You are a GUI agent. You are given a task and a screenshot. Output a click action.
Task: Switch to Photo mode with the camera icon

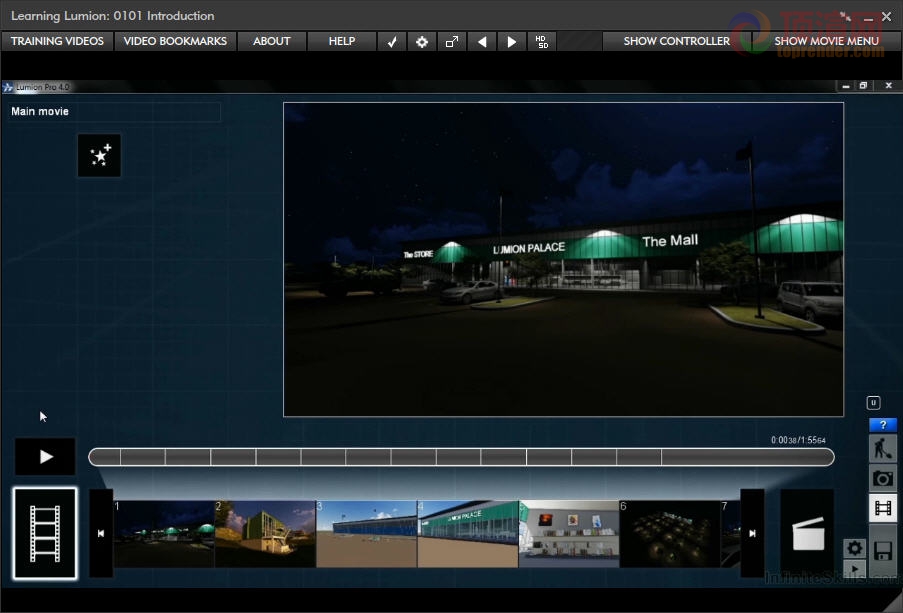point(883,478)
